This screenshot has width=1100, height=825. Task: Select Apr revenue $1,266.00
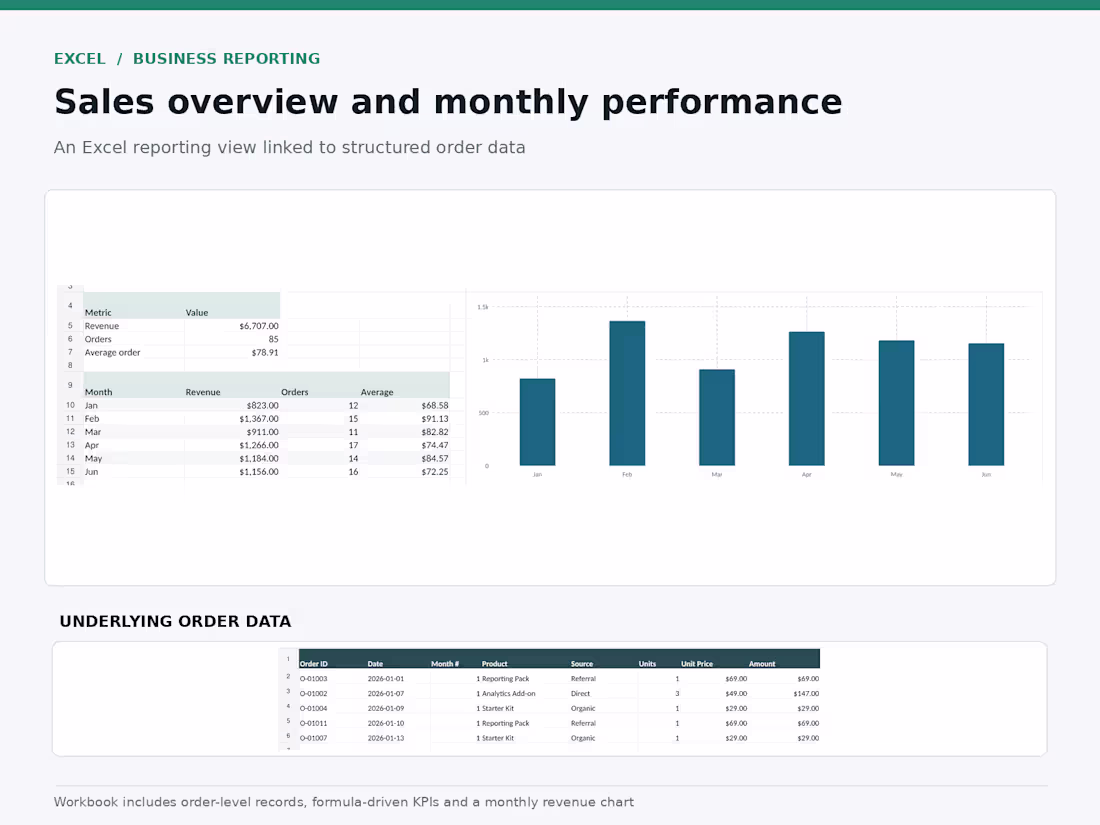point(232,445)
